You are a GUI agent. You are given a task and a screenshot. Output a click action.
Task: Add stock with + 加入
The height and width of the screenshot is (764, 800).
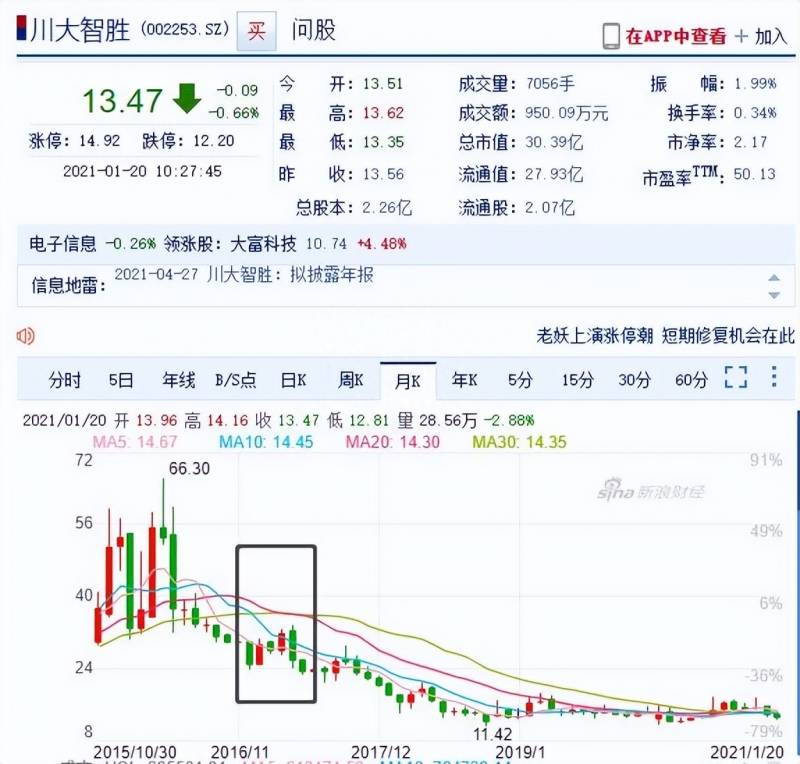point(760,36)
